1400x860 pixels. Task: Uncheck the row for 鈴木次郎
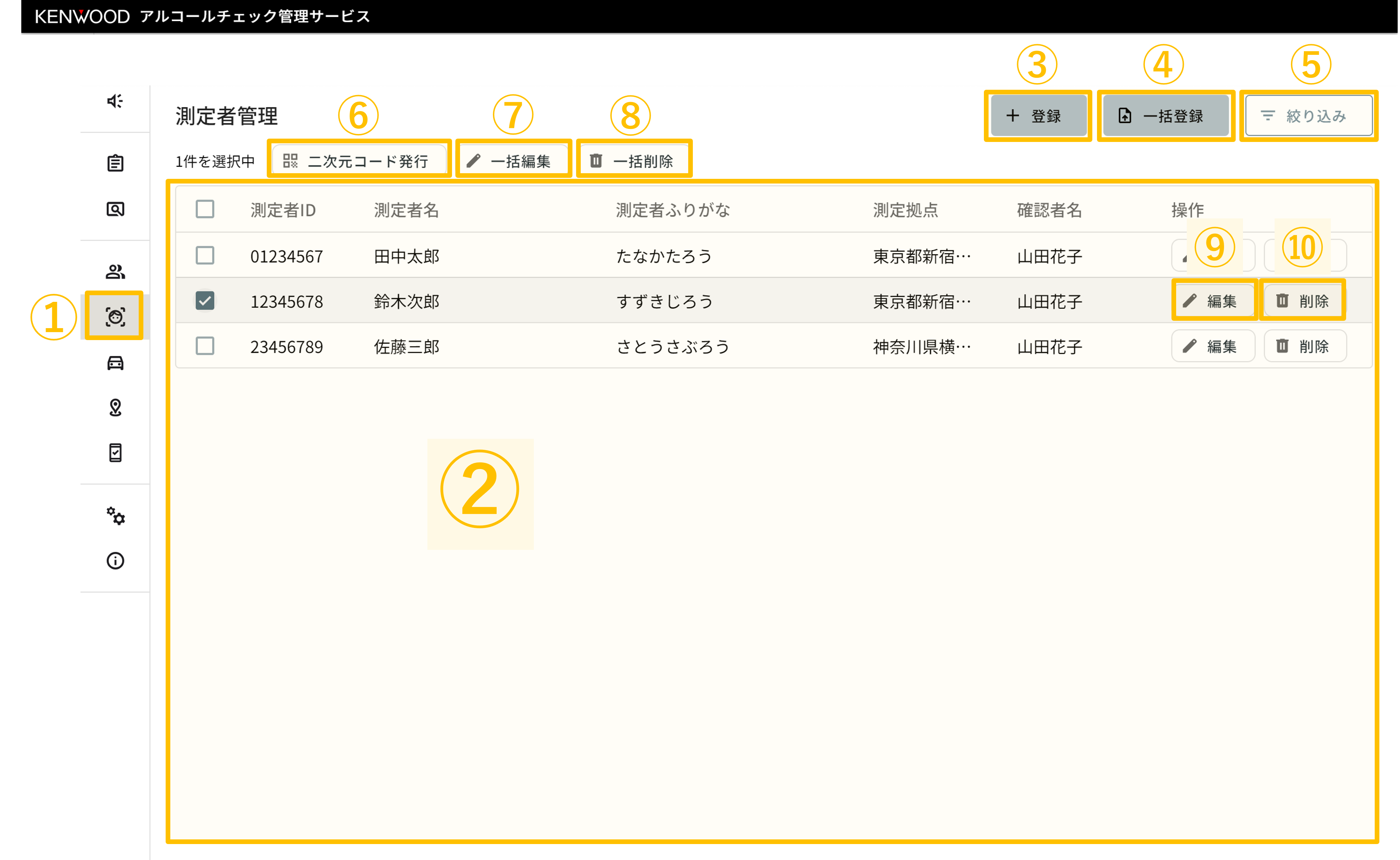(x=205, y=300)
